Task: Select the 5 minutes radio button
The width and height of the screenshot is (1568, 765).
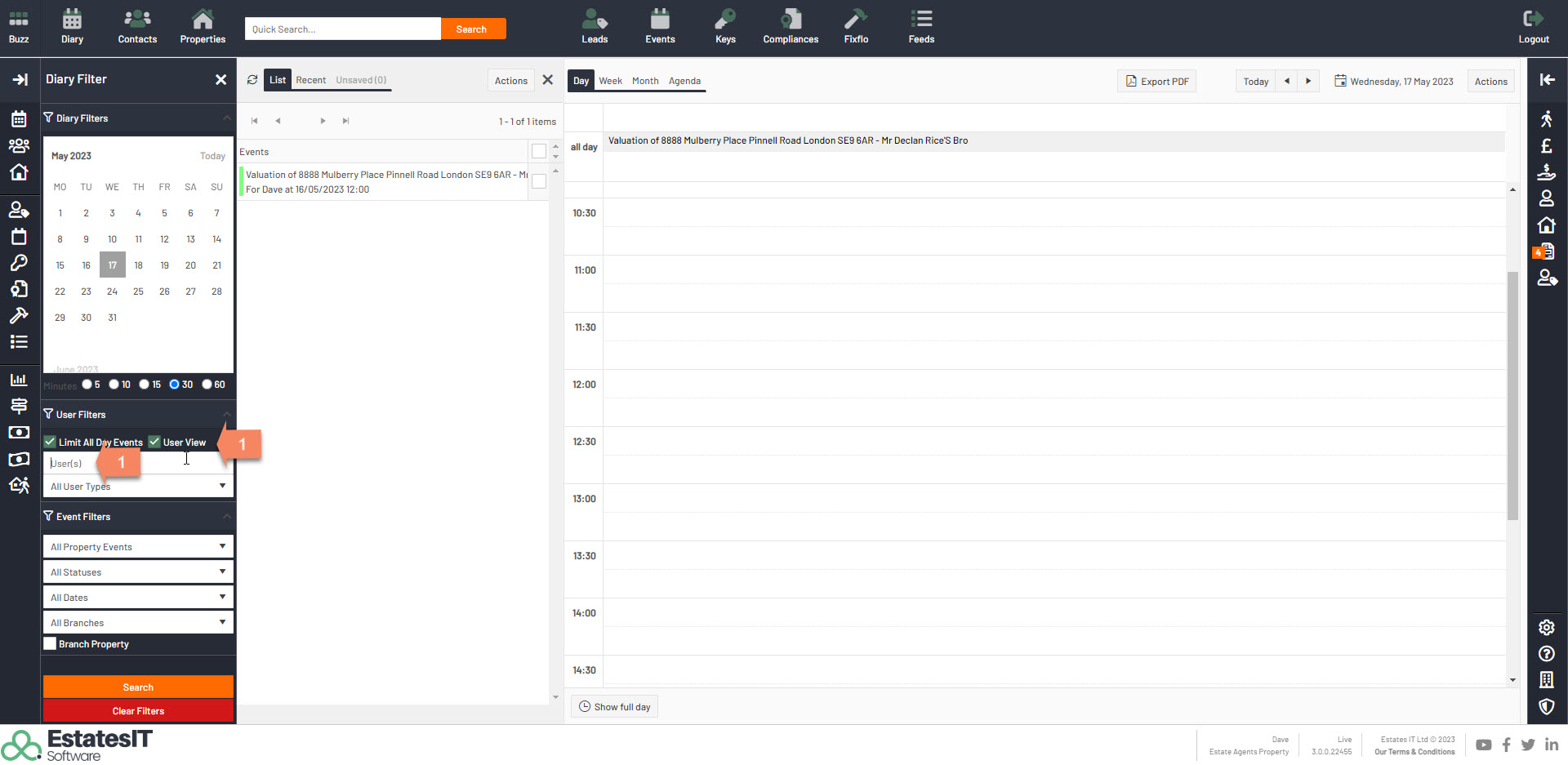Action: [87, 385]
